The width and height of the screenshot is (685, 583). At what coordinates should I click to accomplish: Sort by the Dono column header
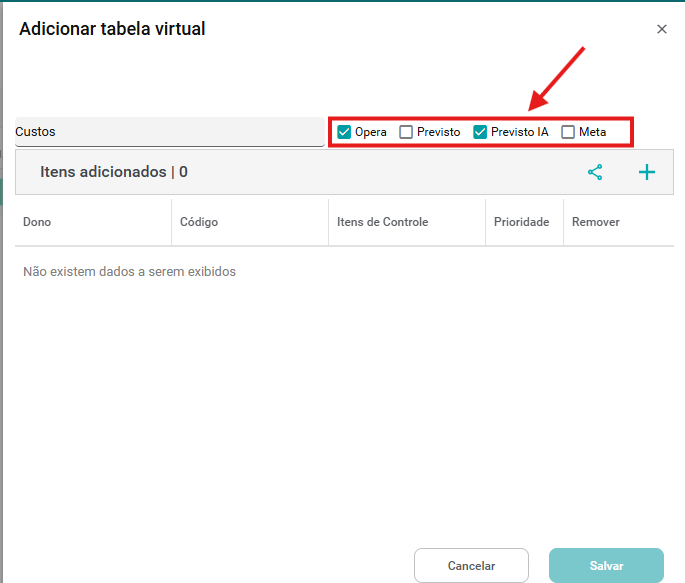click(x=37, y=222)
